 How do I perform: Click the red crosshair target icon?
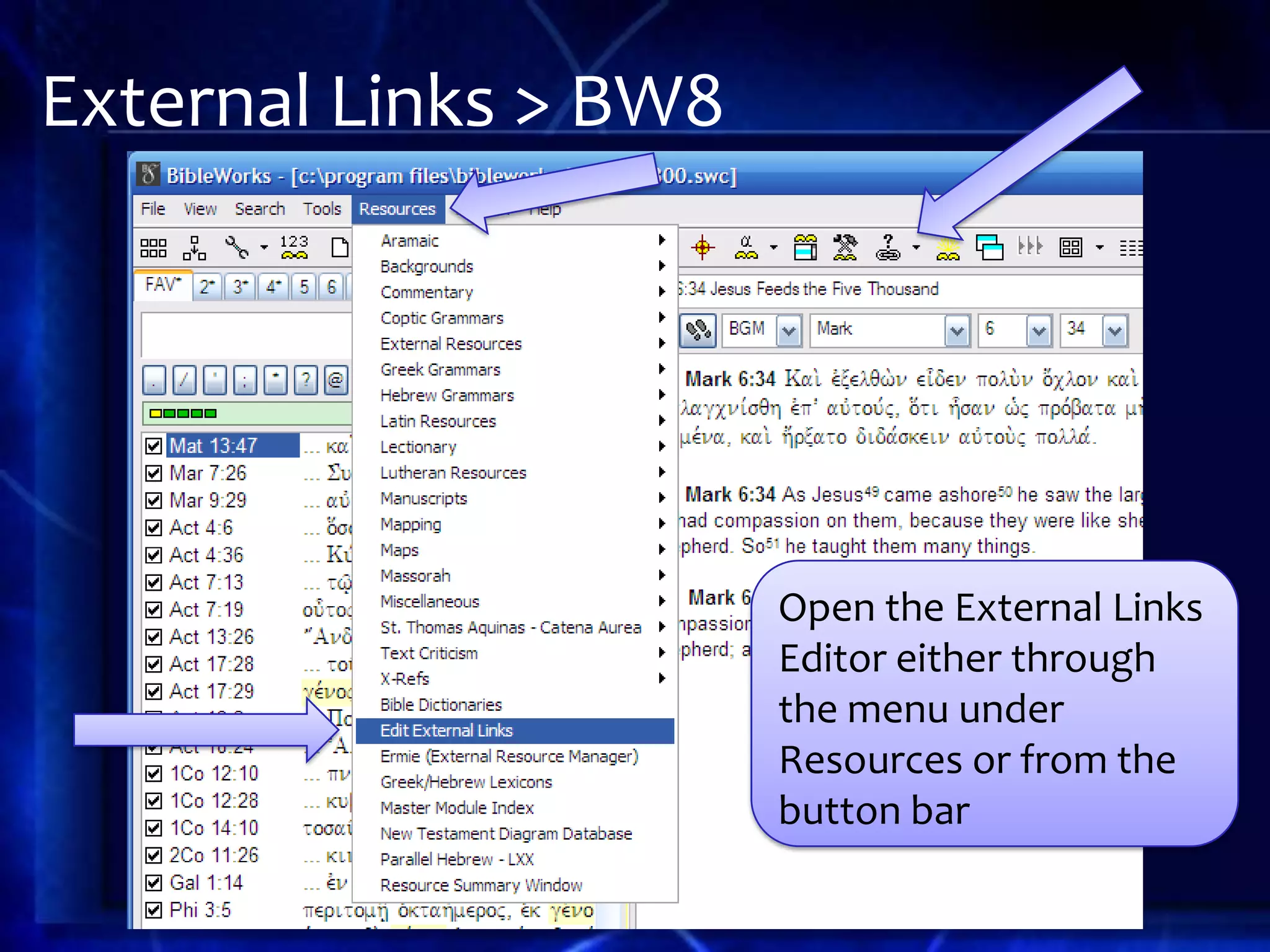tap(702, 248)
